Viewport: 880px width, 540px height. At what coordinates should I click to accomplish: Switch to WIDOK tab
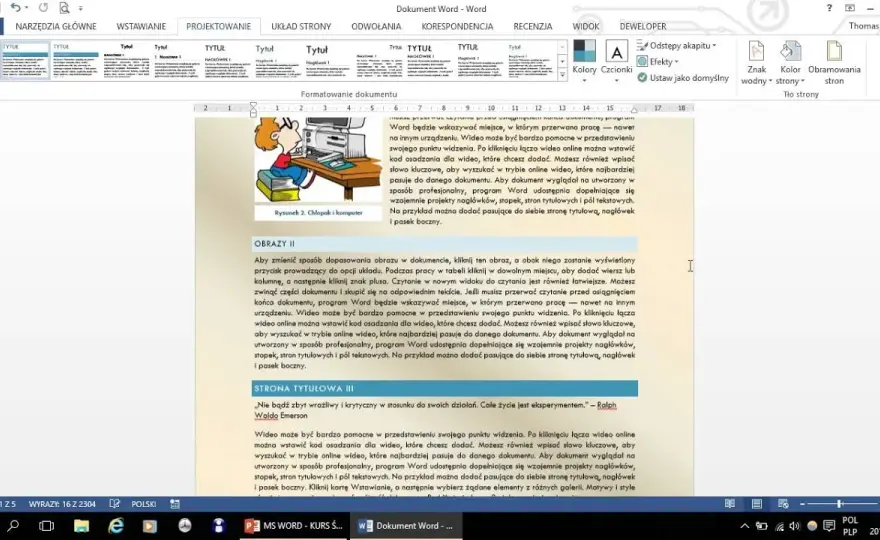(585, 26)
